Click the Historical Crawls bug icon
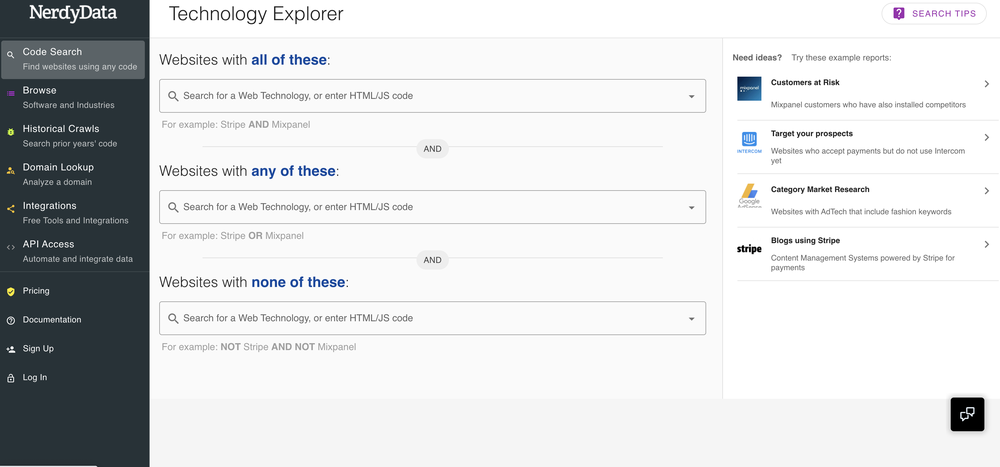The image size is (1000, 467). [10, 132]
